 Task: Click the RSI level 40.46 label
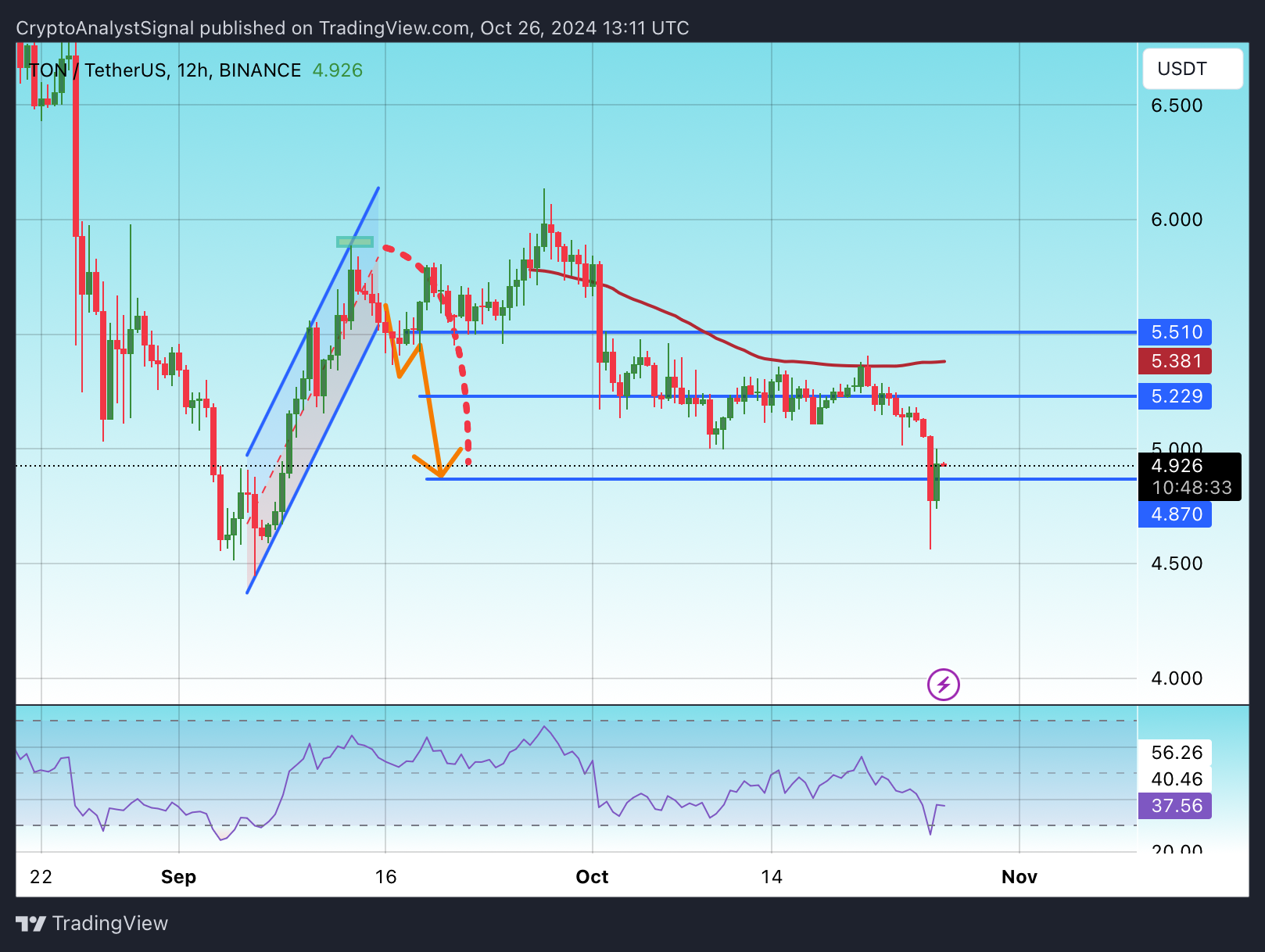point(1177,779)
